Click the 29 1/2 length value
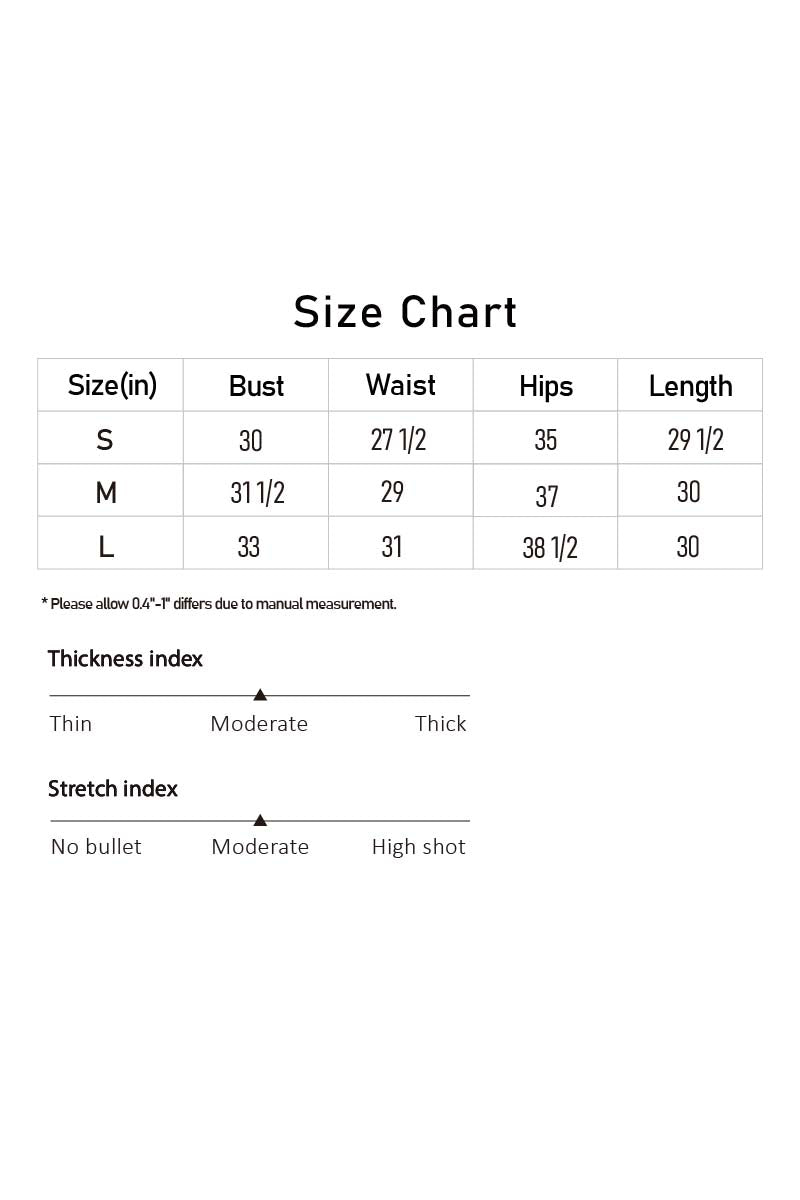 [x=696, y=439]
